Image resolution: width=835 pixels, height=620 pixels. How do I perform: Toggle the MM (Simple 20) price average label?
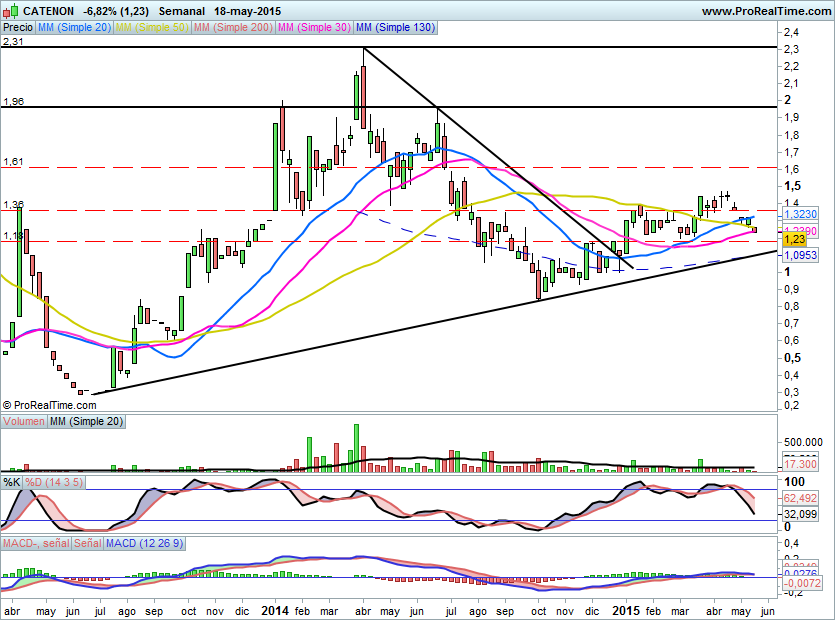coord(74,29)
